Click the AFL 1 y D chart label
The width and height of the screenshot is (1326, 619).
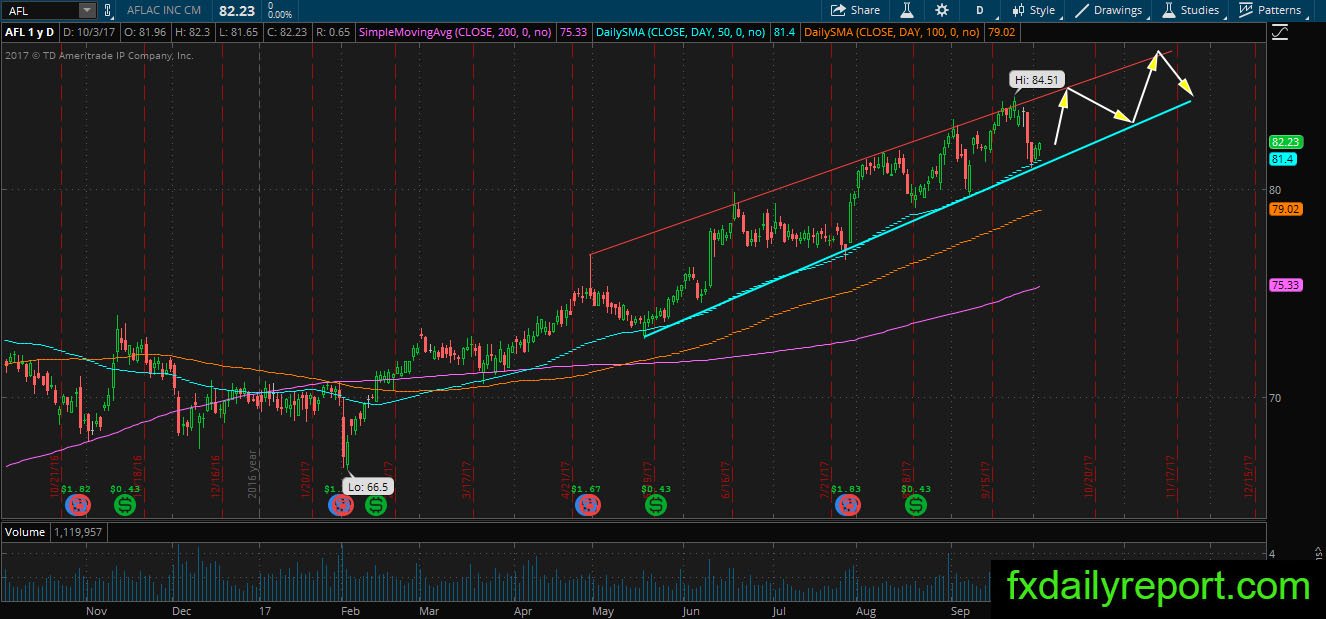29,32
